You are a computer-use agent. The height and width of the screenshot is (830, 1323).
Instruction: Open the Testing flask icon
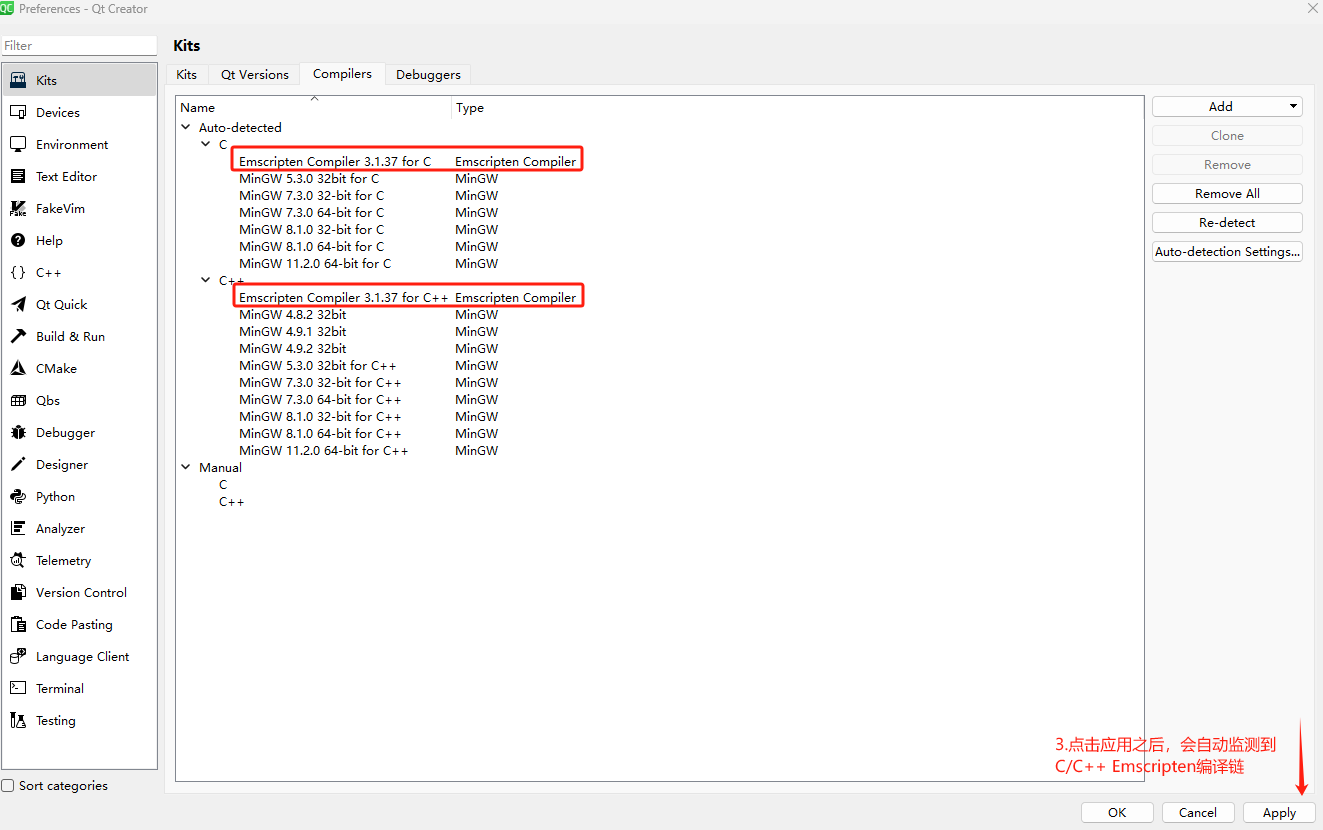pos(18,720)
